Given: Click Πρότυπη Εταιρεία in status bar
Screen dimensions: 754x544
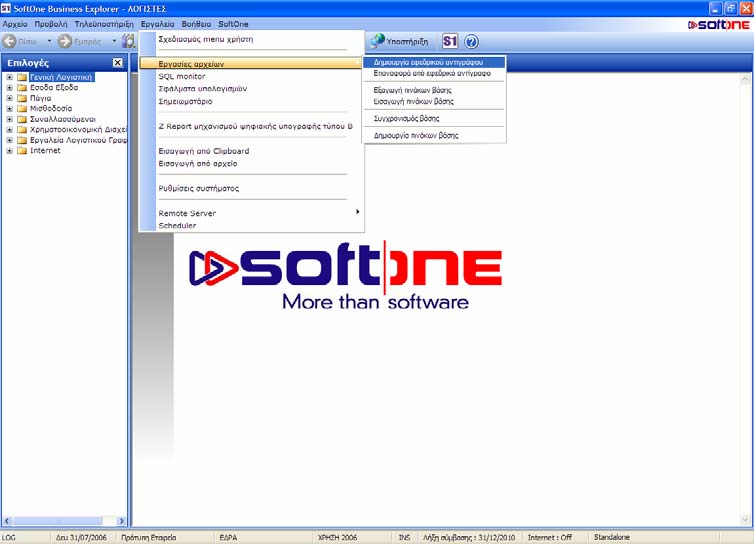Looking at the screenshot, I should 149,538.
